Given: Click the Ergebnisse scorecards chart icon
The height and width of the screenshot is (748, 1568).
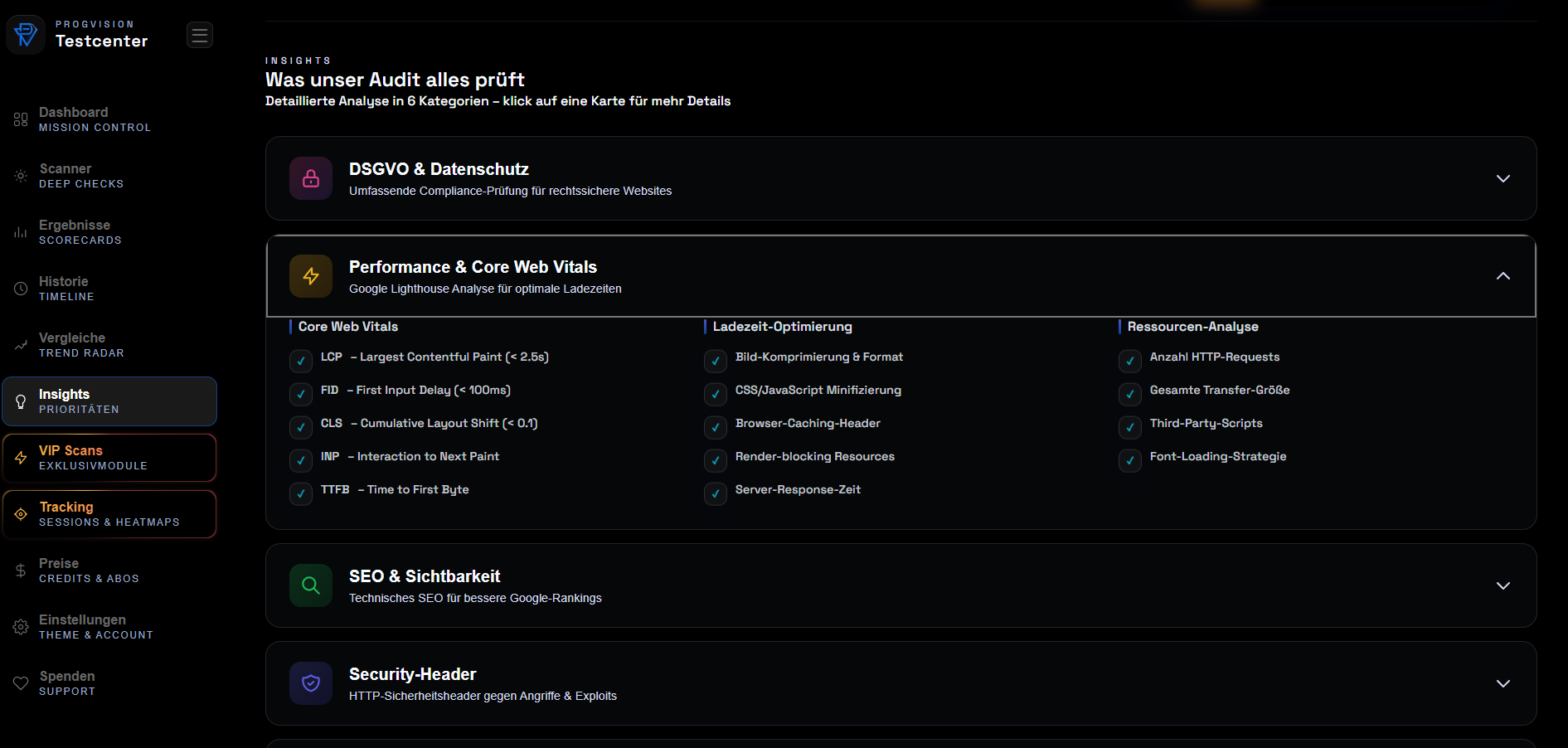Looking at the screenshot, I should click(x=21, y=232).
